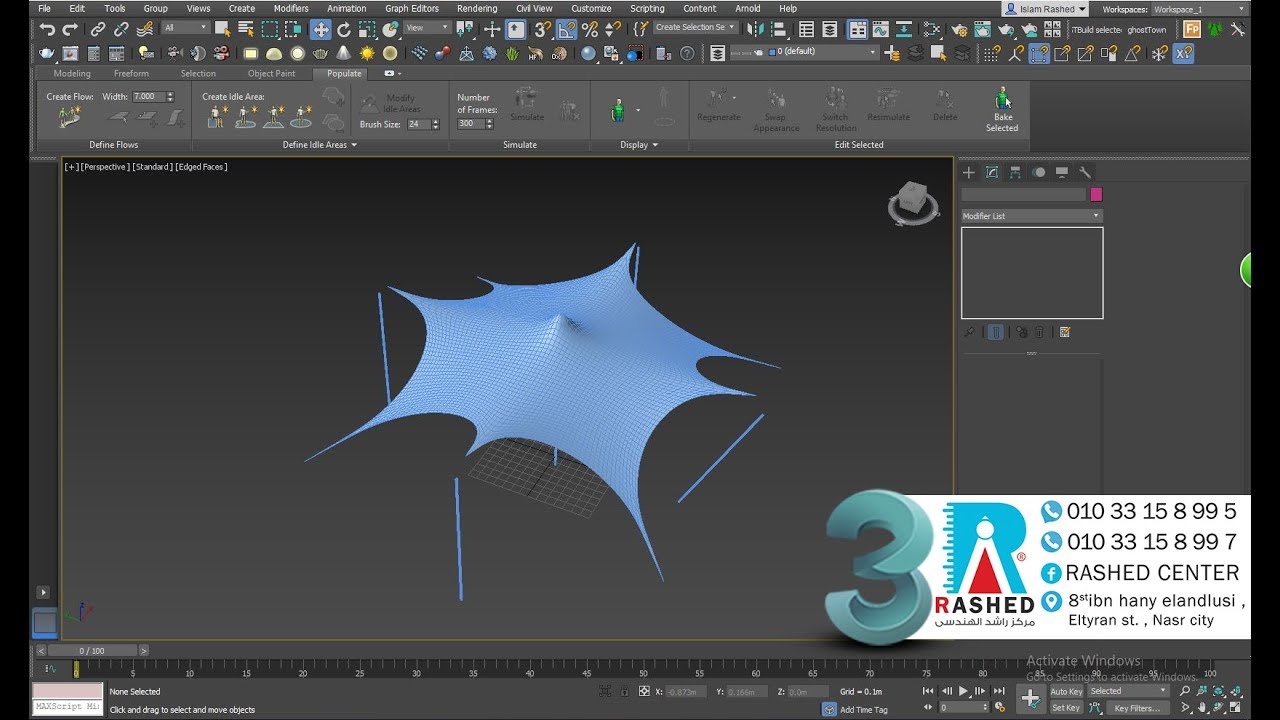Open the All selection filter dropdown

pyautogui.click(x=185, y=28)
